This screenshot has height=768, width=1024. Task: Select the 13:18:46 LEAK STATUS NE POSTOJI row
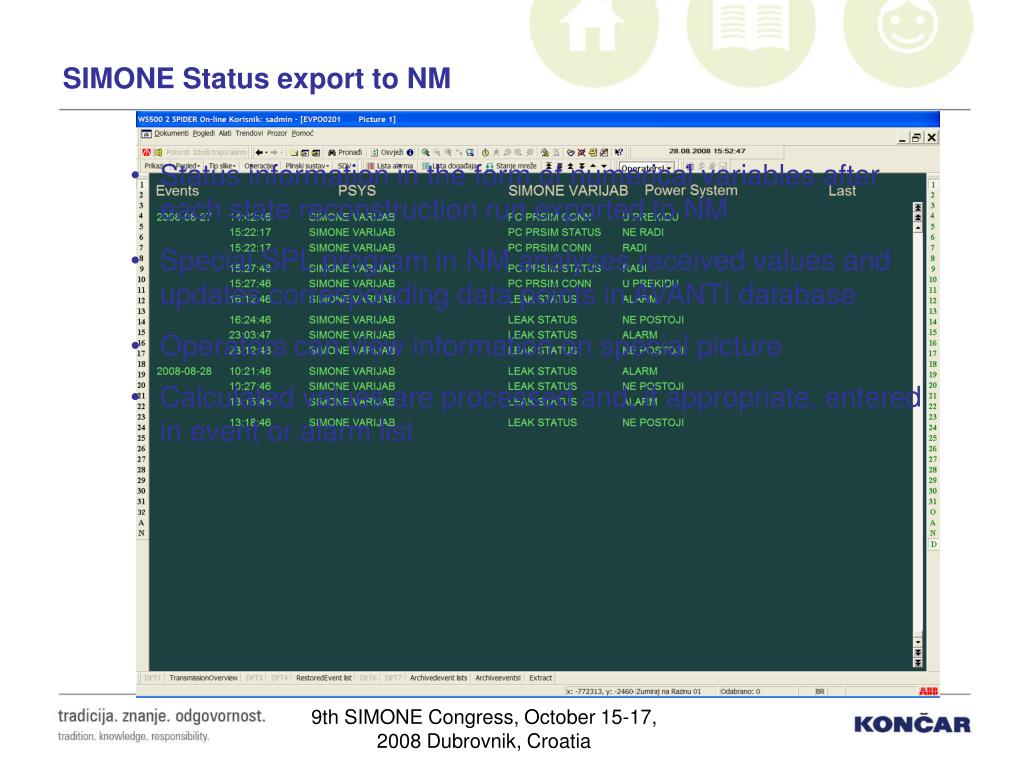[456, 423]
